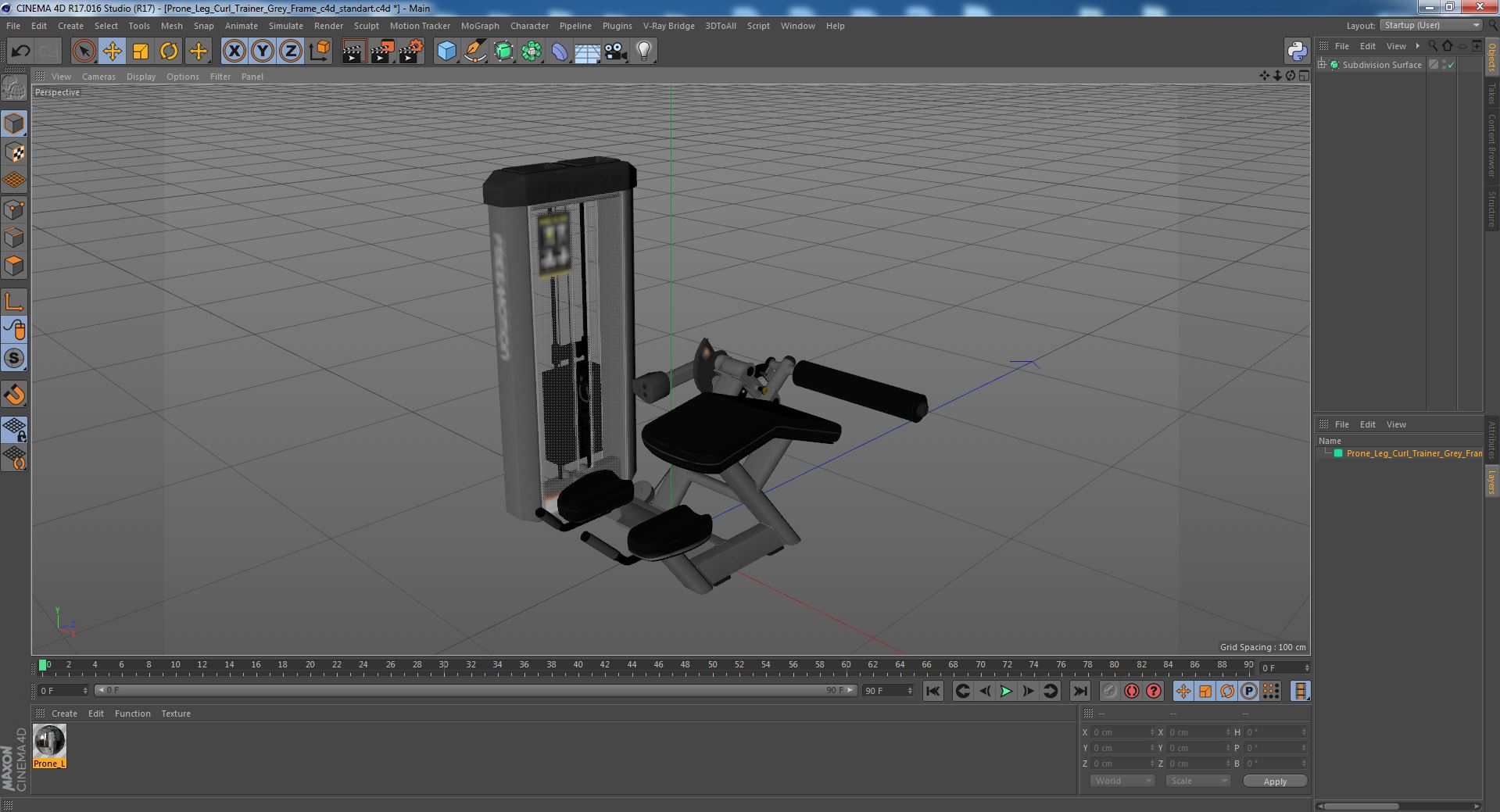The image size is (1500, 812).
Task: Add a Camera object
Action: (x=616, y=52)
